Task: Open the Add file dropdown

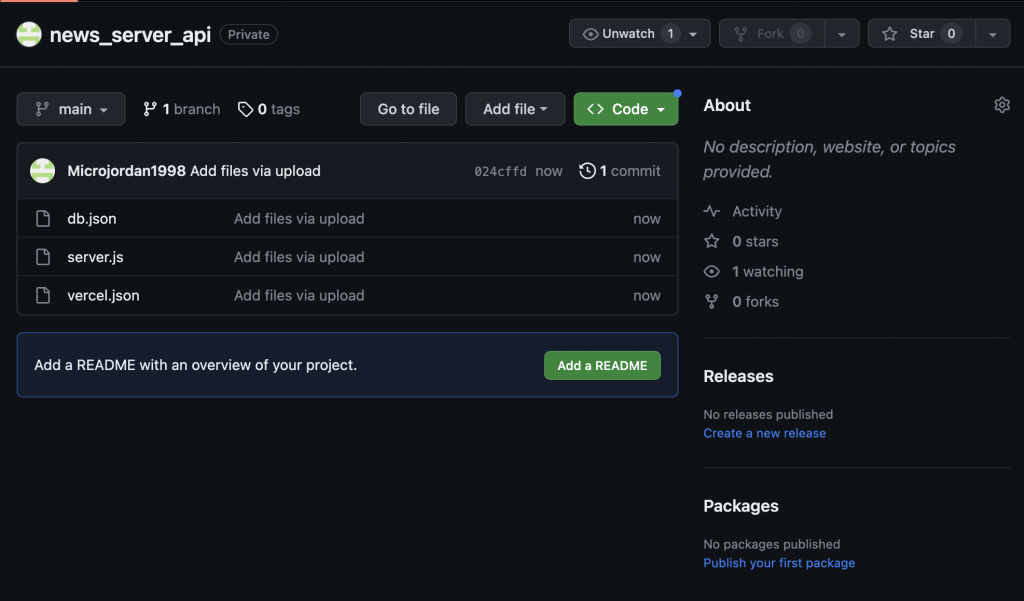Action: [515, 109]
